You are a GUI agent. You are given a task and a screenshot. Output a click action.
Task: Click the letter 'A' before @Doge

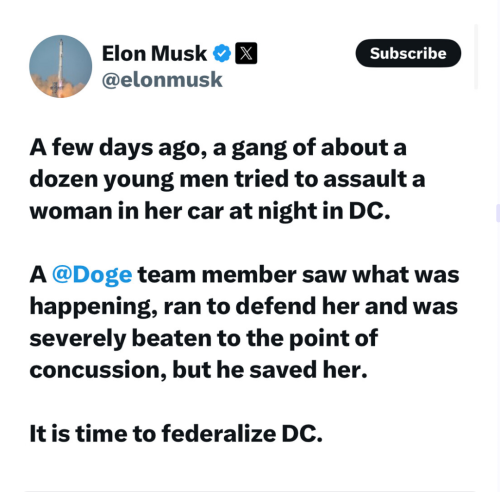click(38, 275)
